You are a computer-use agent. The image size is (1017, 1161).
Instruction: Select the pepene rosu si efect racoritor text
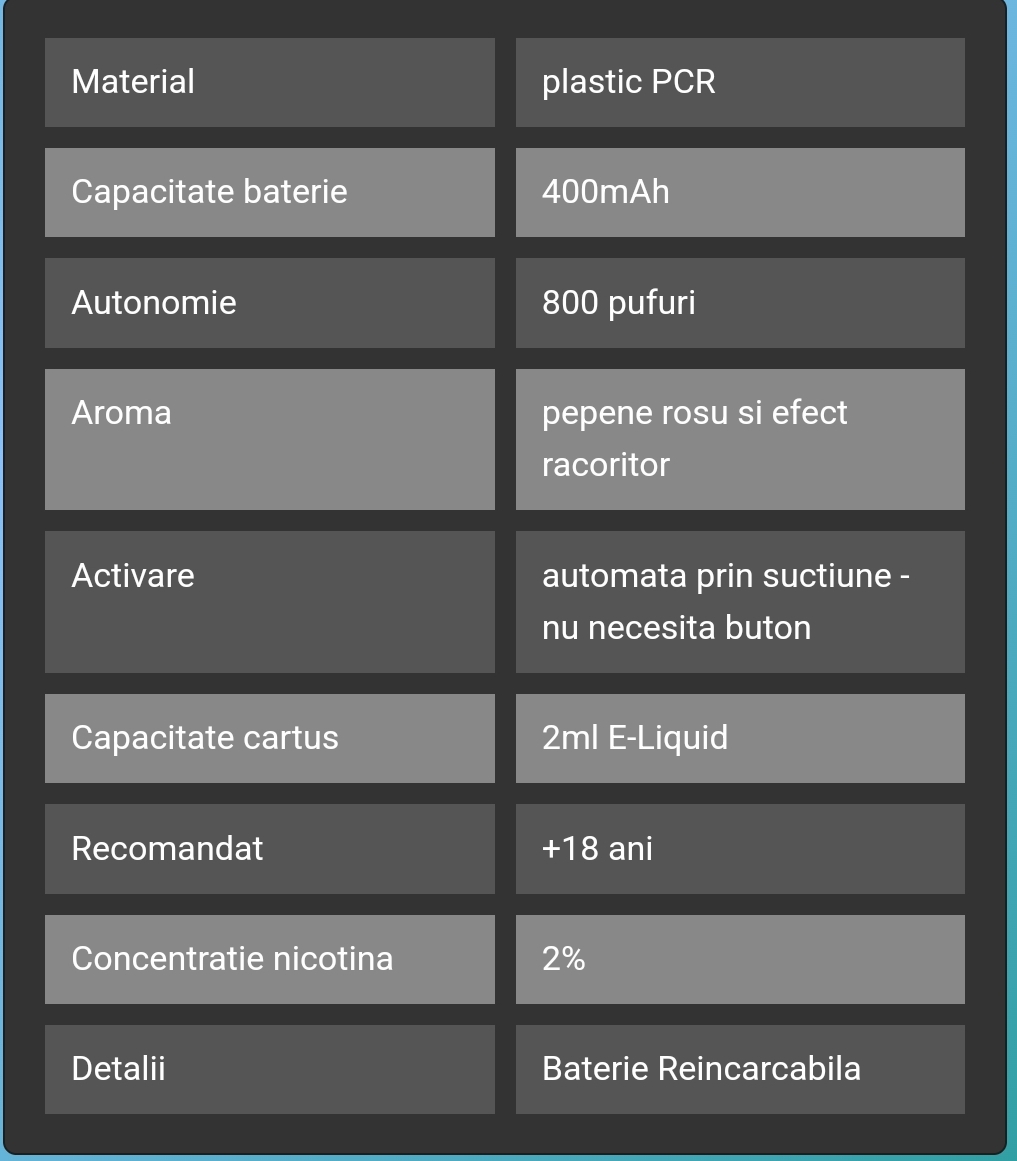(x=694, y=438)
